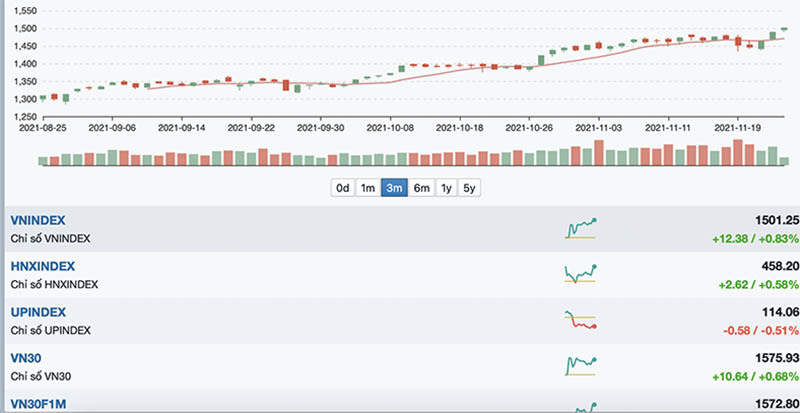Open the VNINDEX sparkline mini chart
800x413 pixels.
pyautogui.click(x=580, y=228)
